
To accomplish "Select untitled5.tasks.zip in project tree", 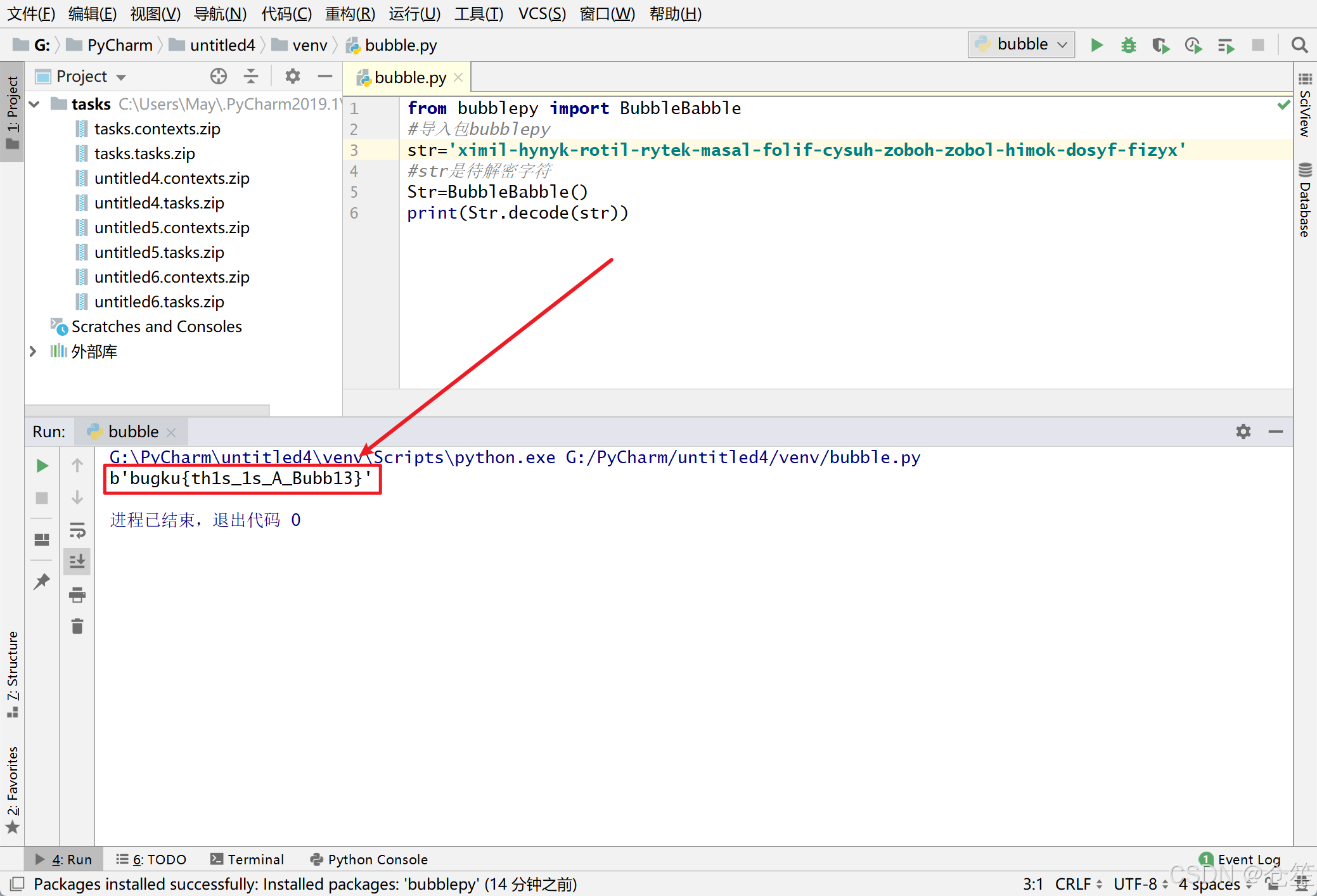I will (159, 252).
